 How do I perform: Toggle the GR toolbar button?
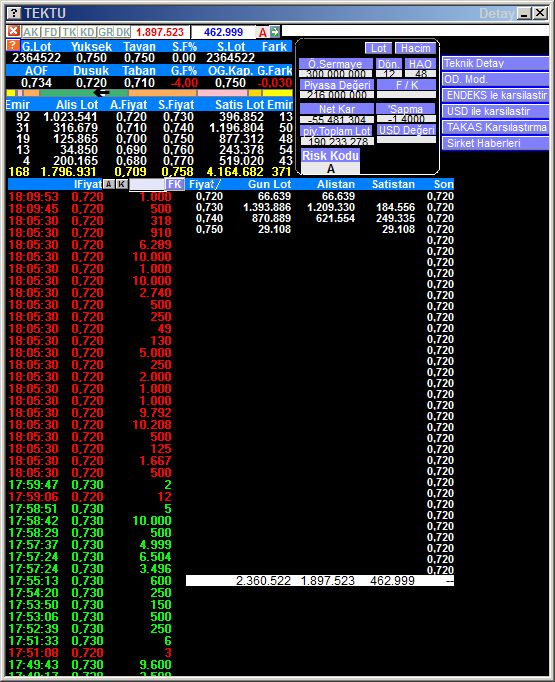(105, 32)
